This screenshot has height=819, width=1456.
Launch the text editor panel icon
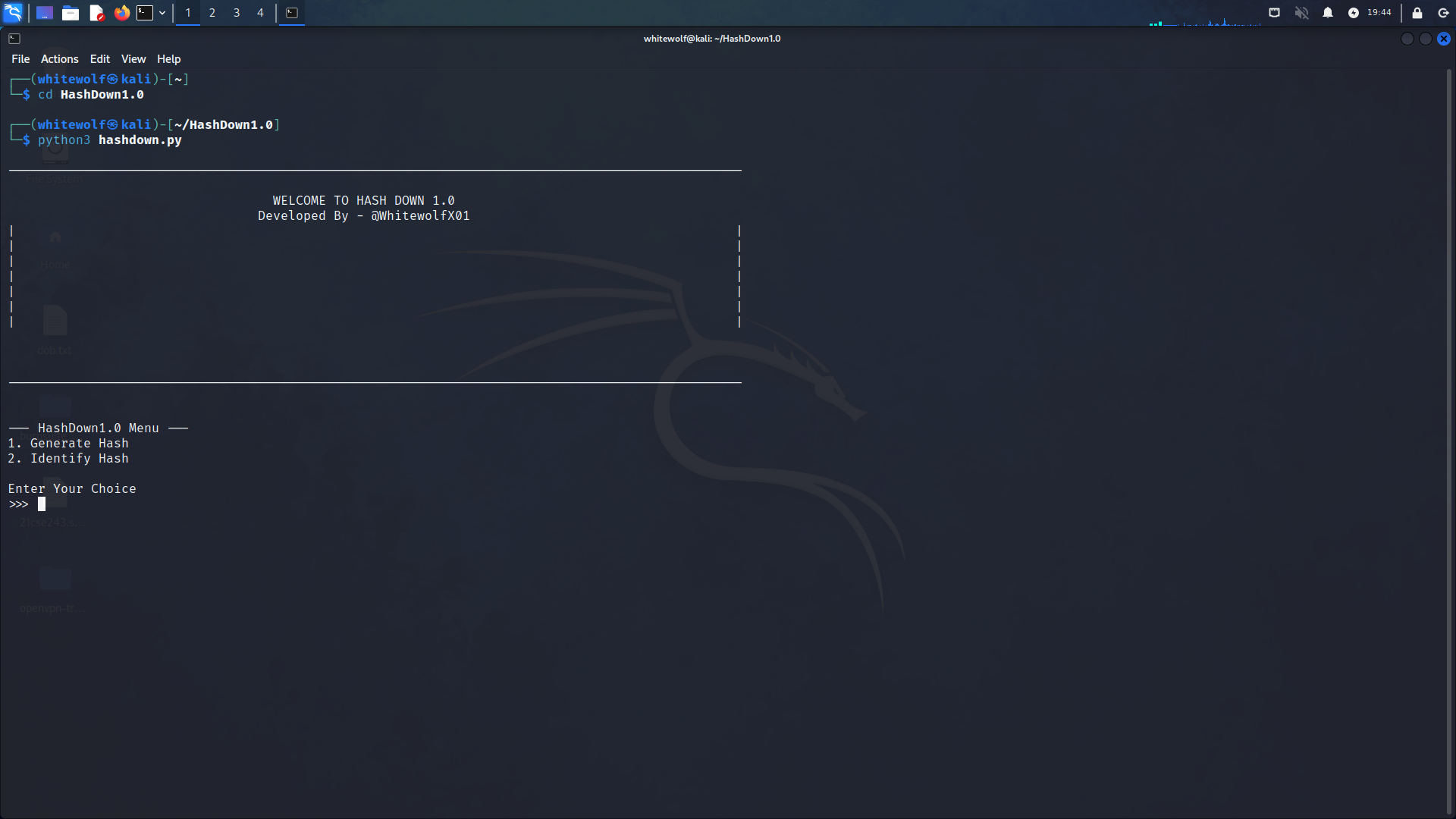click(x=96, y=13)
